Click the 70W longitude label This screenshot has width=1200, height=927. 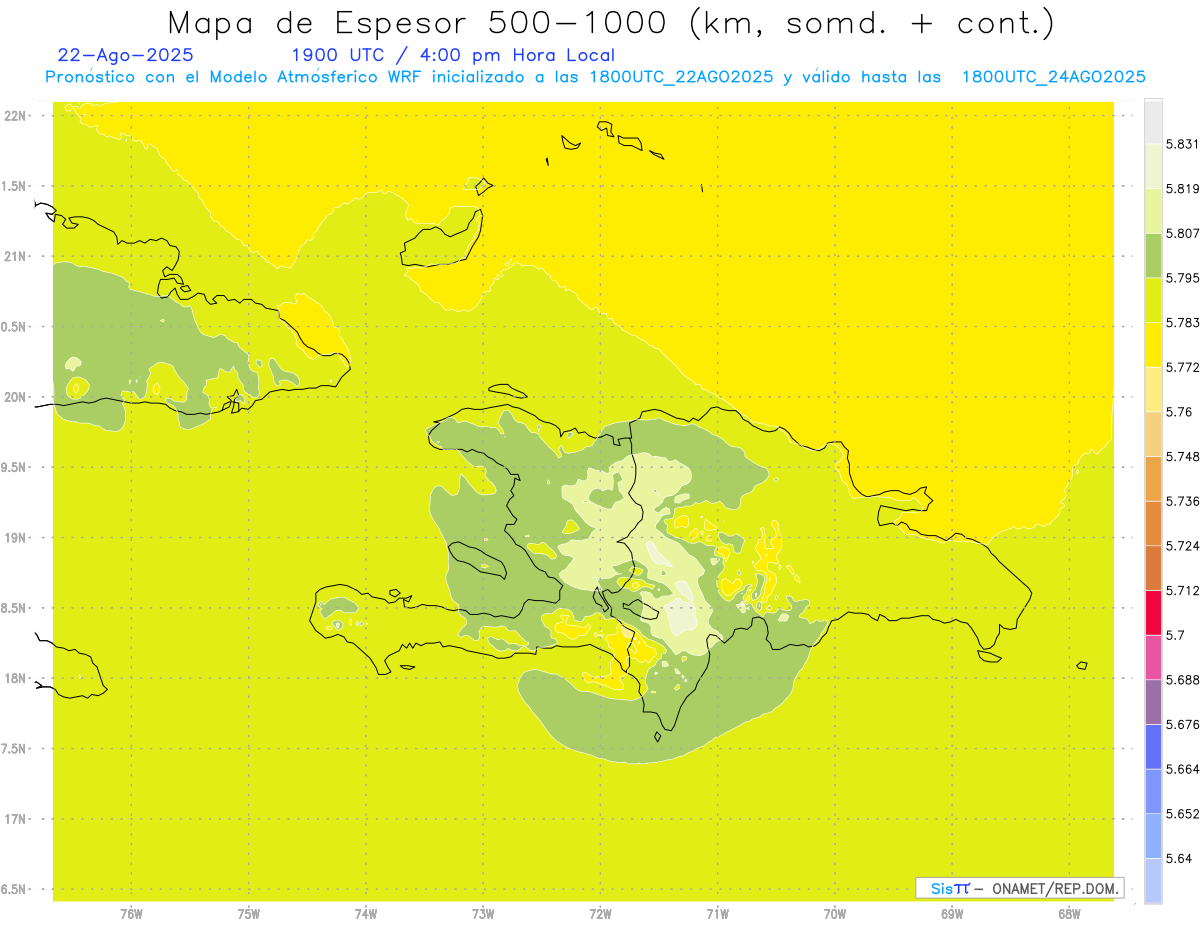[x=835, y=914]
